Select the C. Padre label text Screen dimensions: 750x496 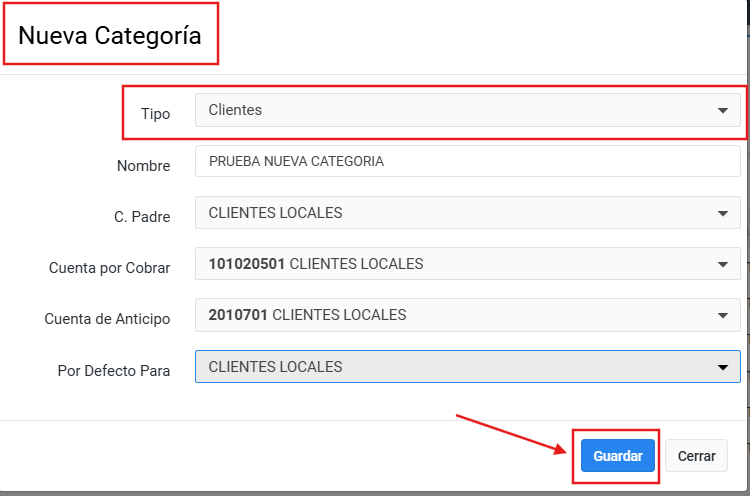click(x=142, y=217)
